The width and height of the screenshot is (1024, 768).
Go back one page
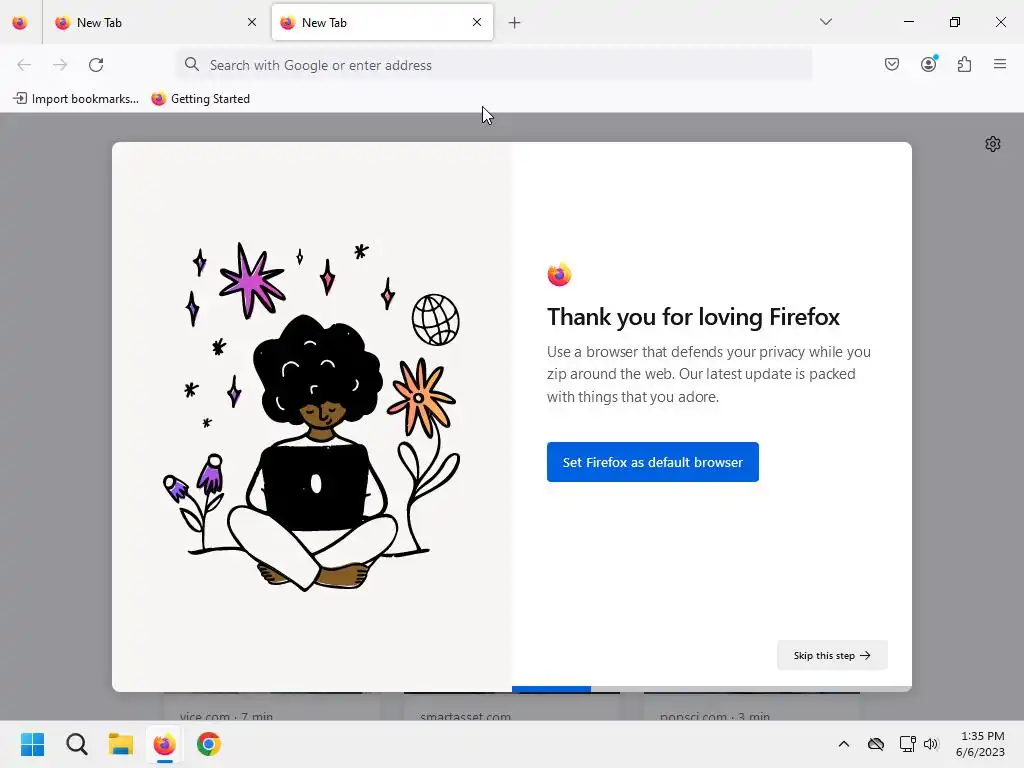point(24,65)
